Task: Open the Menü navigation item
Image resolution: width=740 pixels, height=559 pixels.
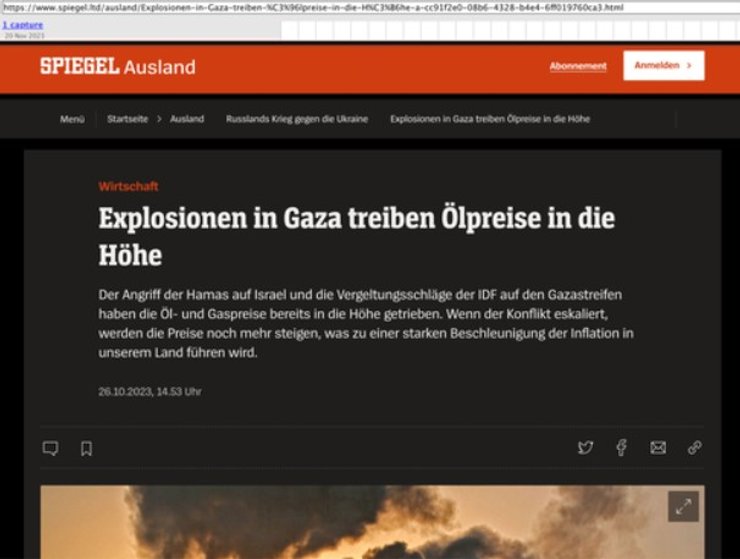Action: pyautogui.click(x=72, y=119)
